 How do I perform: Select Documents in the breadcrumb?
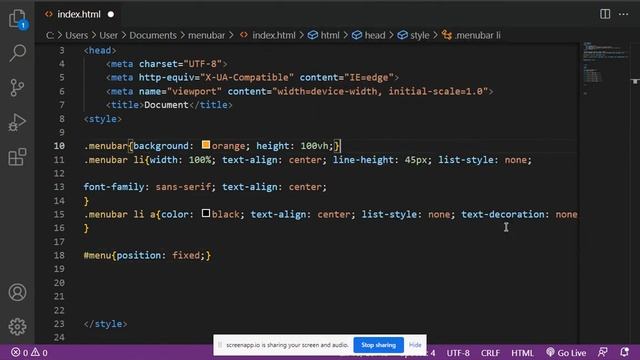153,36
